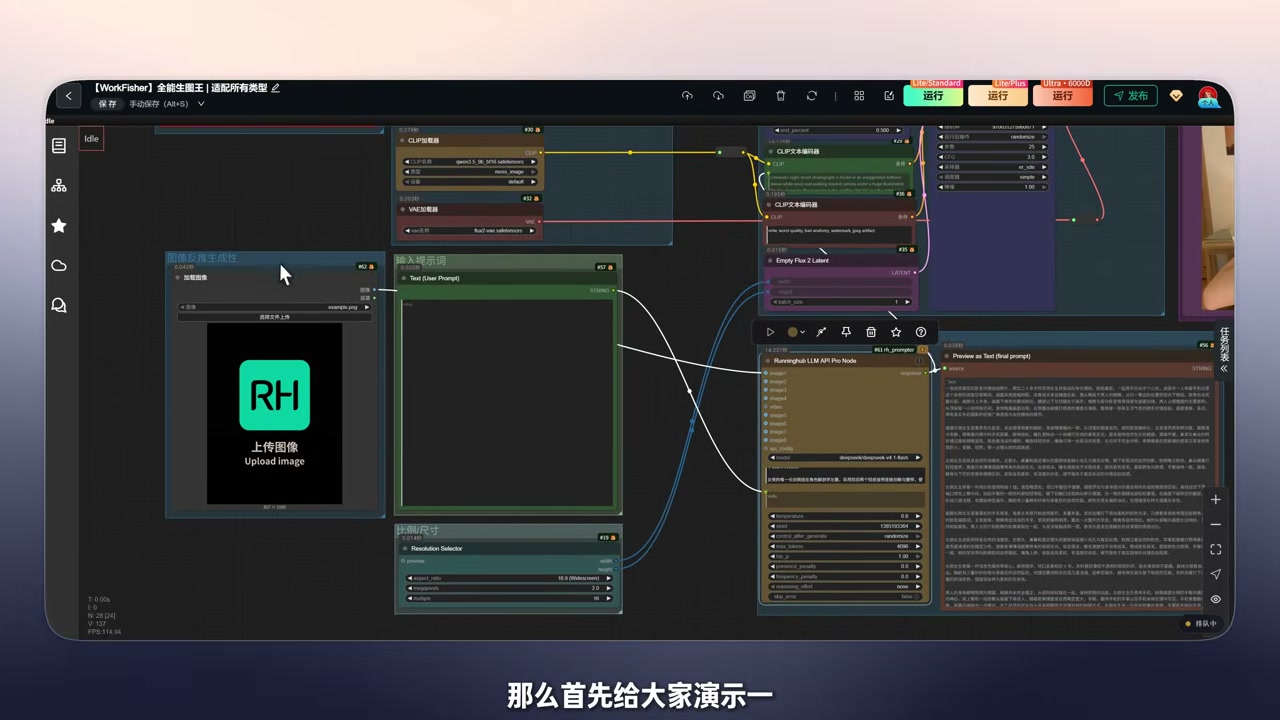The image size is (1280, 720).
Task: Click the pin icon in node toolbar
Action: click(846, 332)
